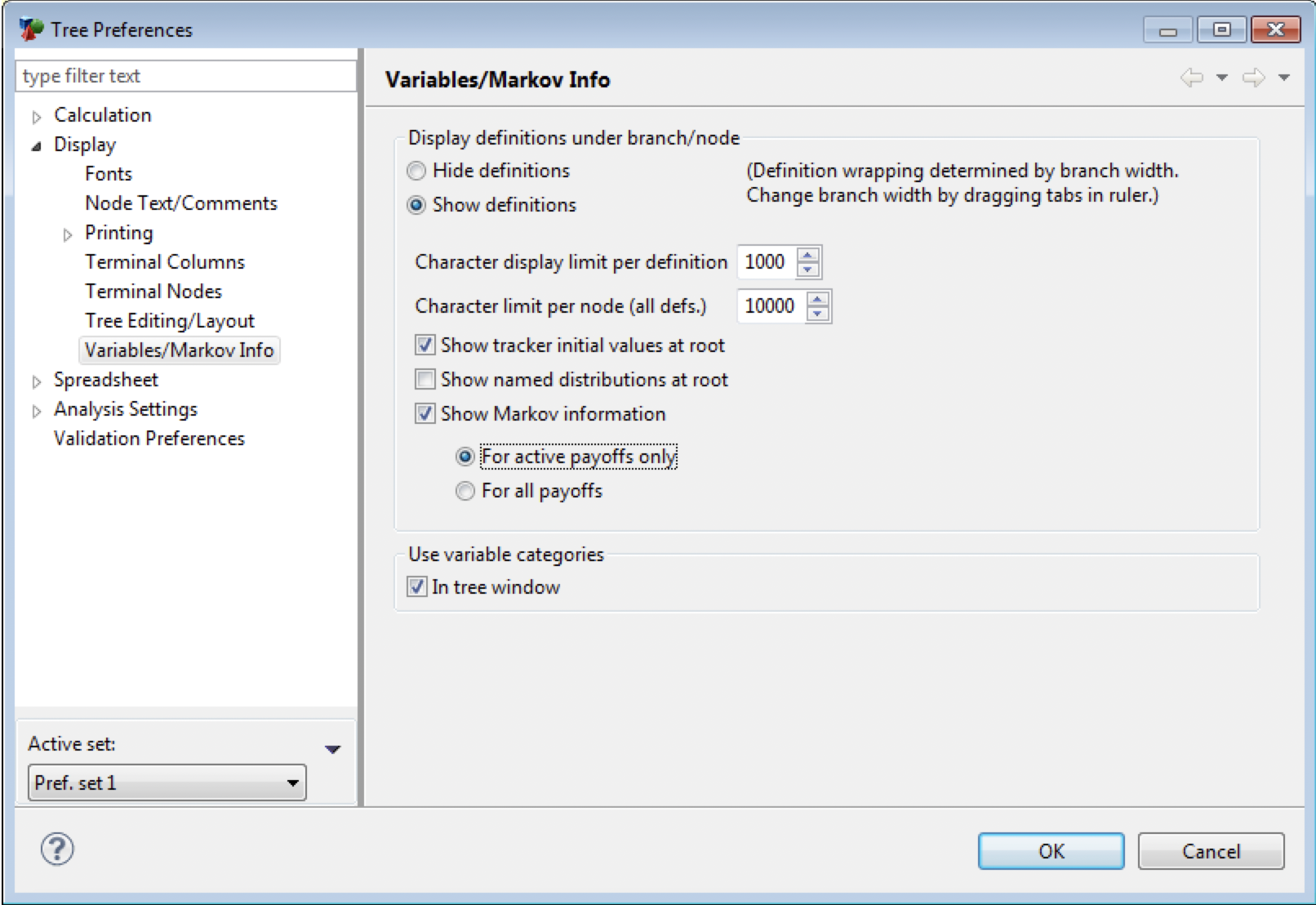Decrease character limit per node value

pyautogui.click(x=817, y=314)
